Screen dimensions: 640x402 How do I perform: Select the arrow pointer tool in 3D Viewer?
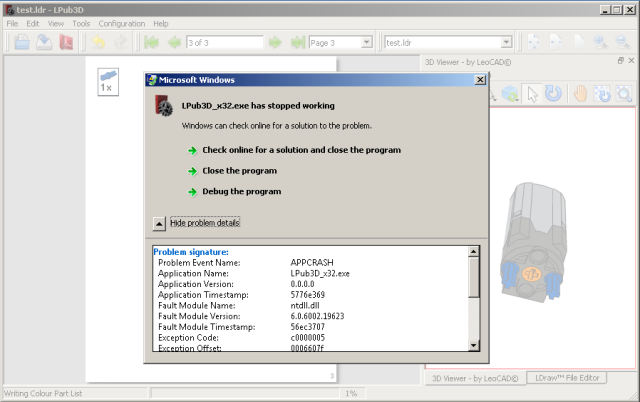pos(532,94)
